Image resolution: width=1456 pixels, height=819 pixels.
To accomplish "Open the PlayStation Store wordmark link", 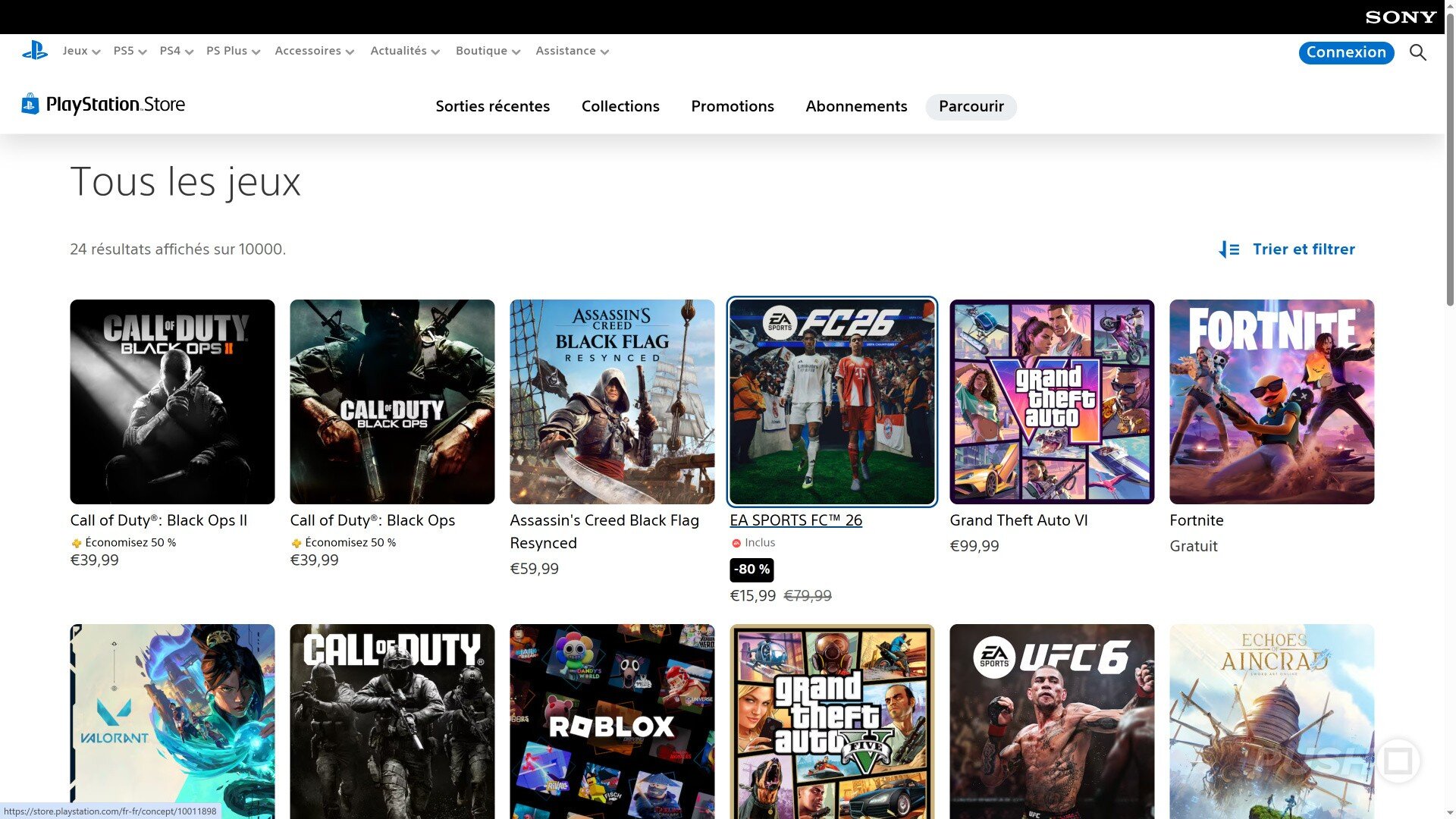I will [x=115, y=105].
